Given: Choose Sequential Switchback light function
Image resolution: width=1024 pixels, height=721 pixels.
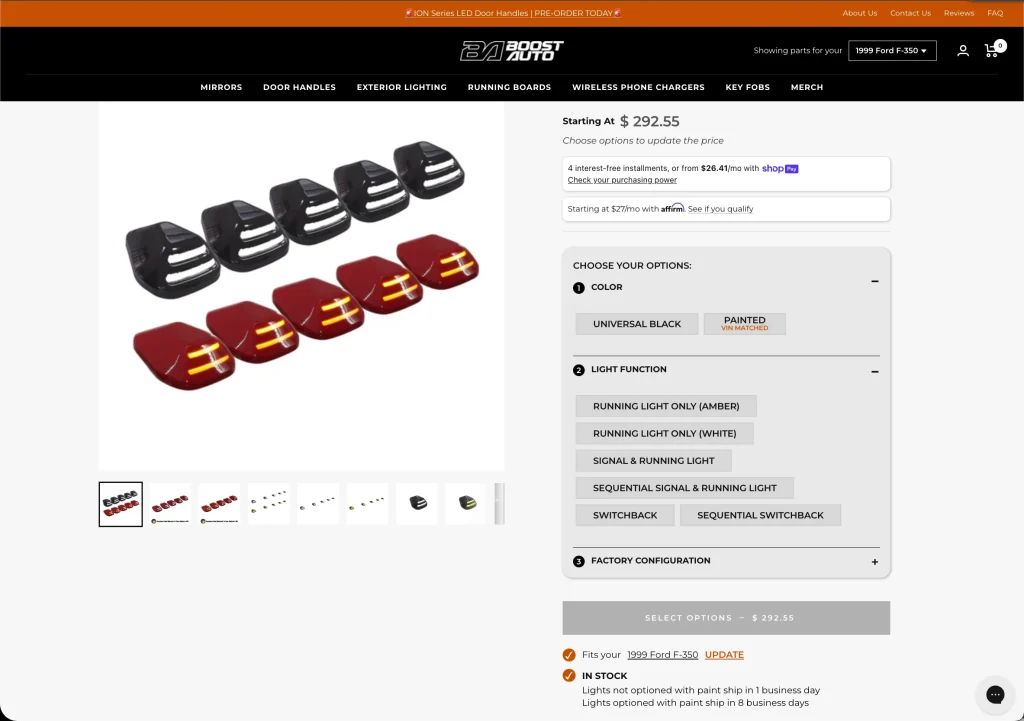Looking at the screenshot, I should click(760, 515).
